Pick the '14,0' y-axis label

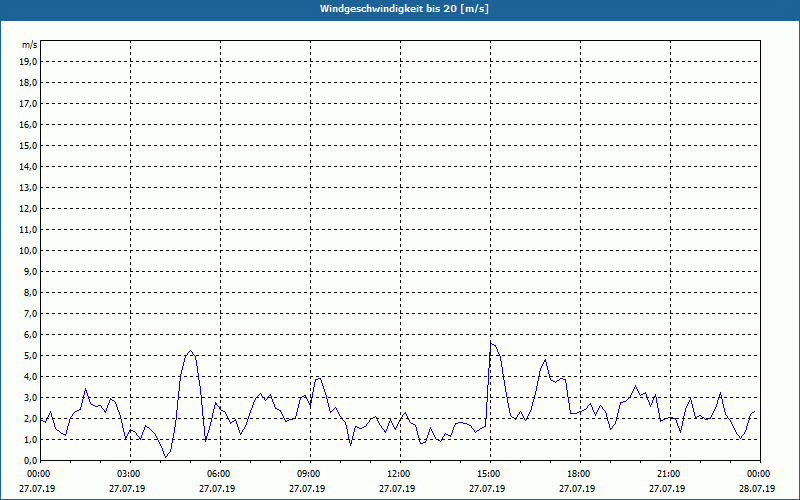[x=28, y=166]
